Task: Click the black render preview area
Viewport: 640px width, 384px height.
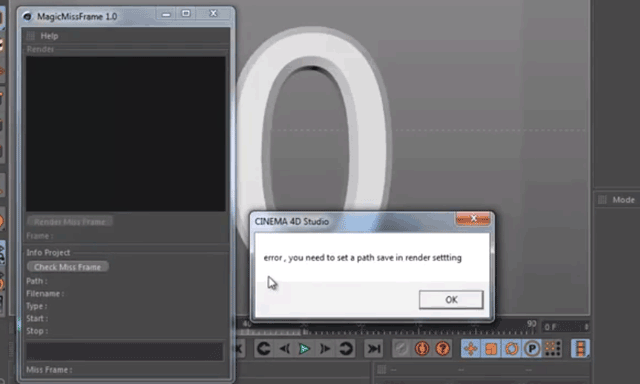Action: [x=126, y=134]
